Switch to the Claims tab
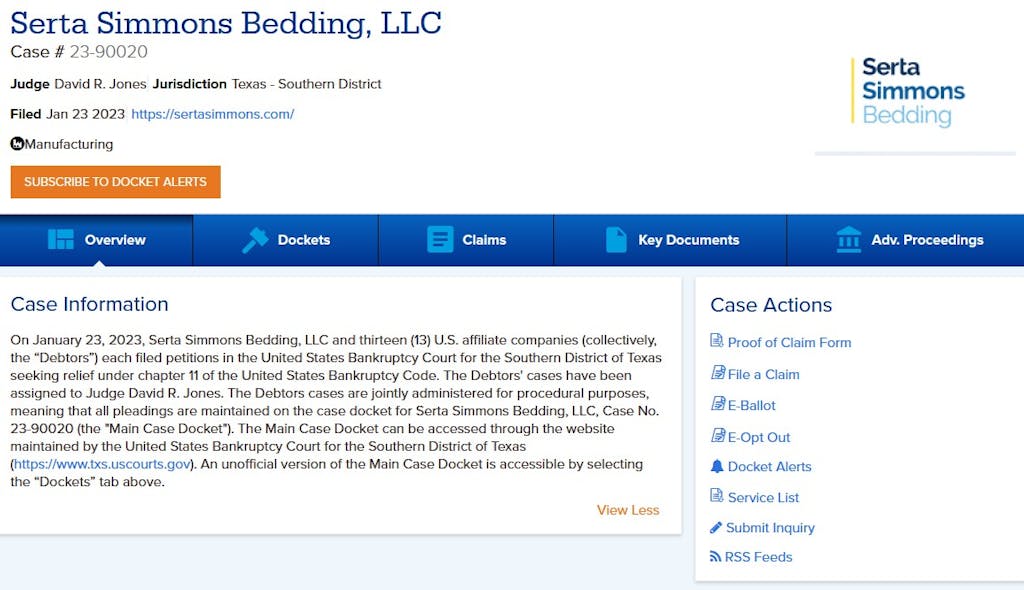This screenshot has height=590, width=1024. coord(466,240)
